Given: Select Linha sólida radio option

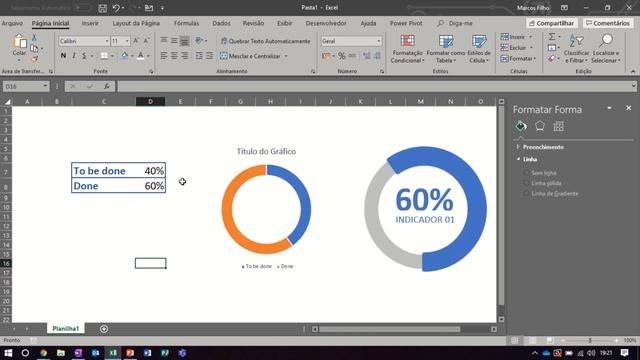Looking at the screenshot, I should 527,183.
